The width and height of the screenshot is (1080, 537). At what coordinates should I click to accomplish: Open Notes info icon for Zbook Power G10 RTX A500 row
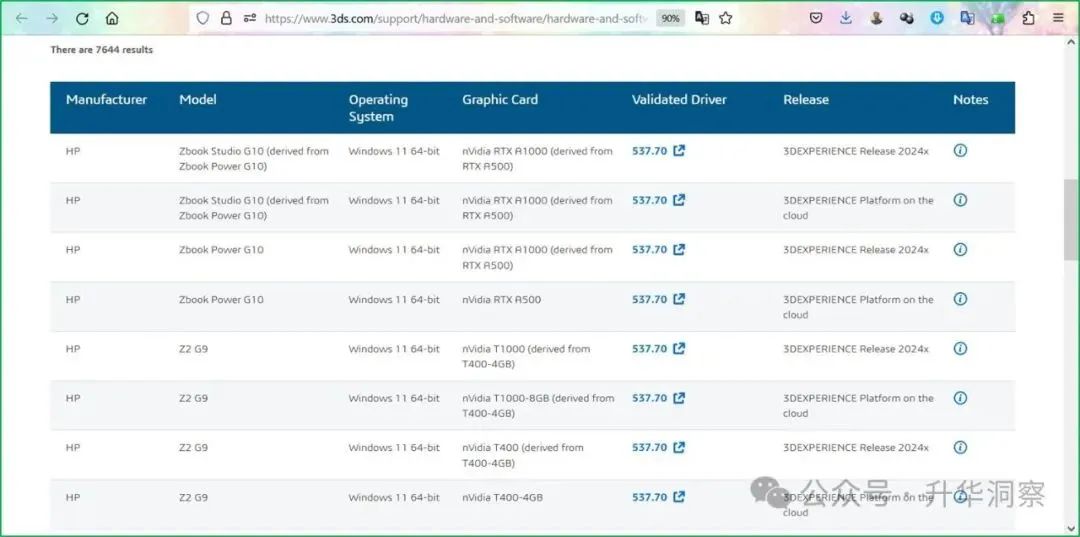pos(960,299)
